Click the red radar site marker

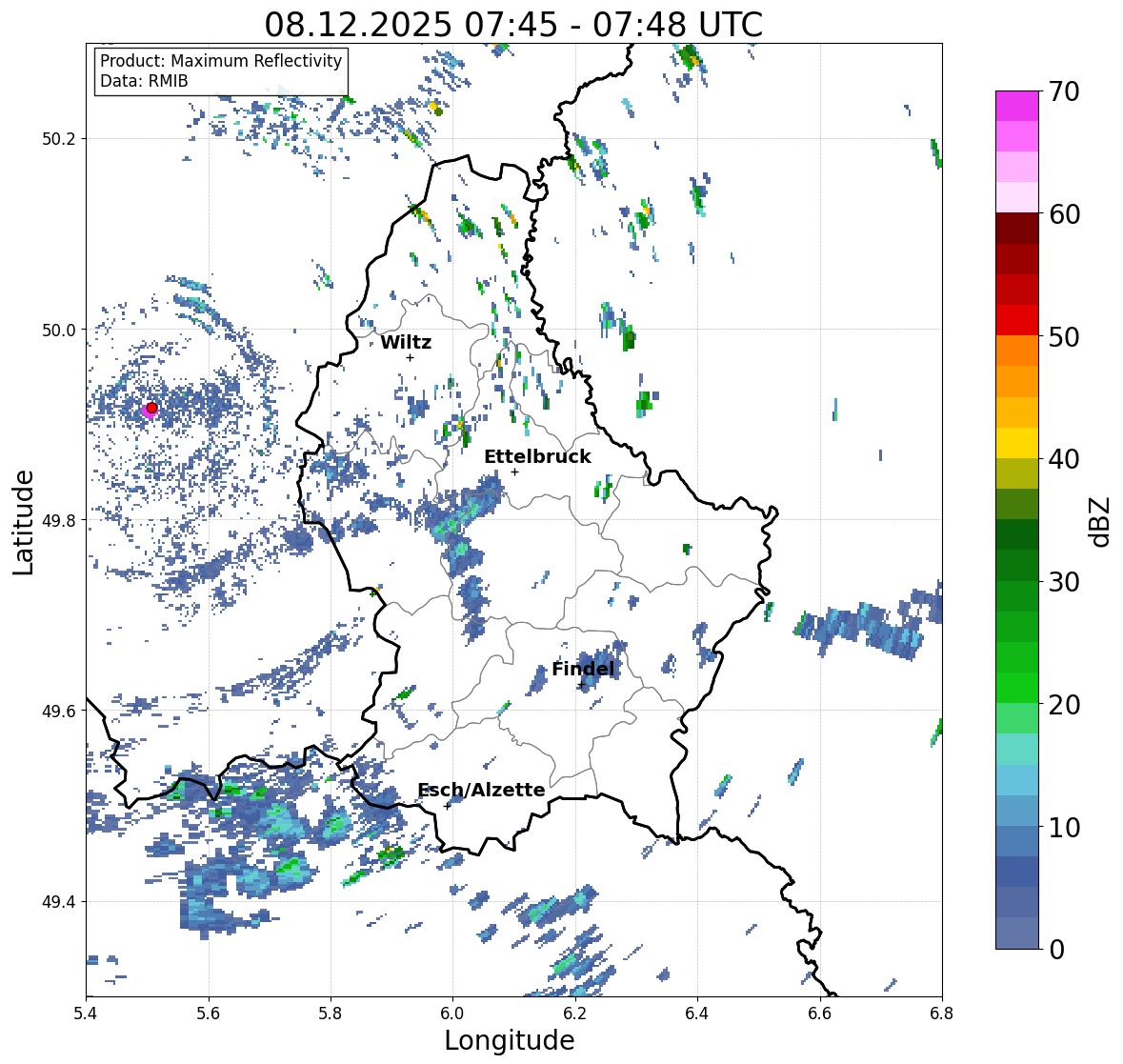click(151, 408)
